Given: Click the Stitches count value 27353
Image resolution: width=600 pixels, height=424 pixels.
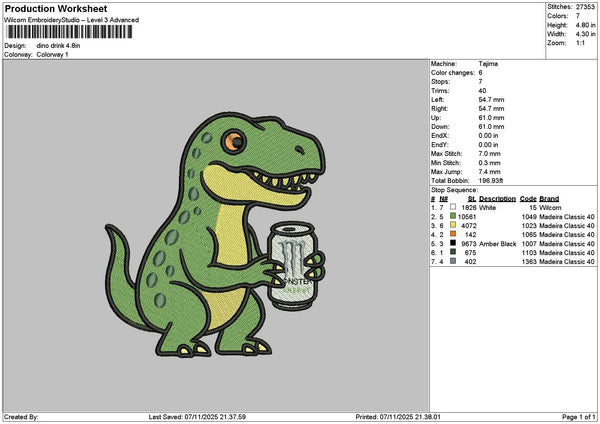Looking at the screenshot, I should [x=584, y=5].
